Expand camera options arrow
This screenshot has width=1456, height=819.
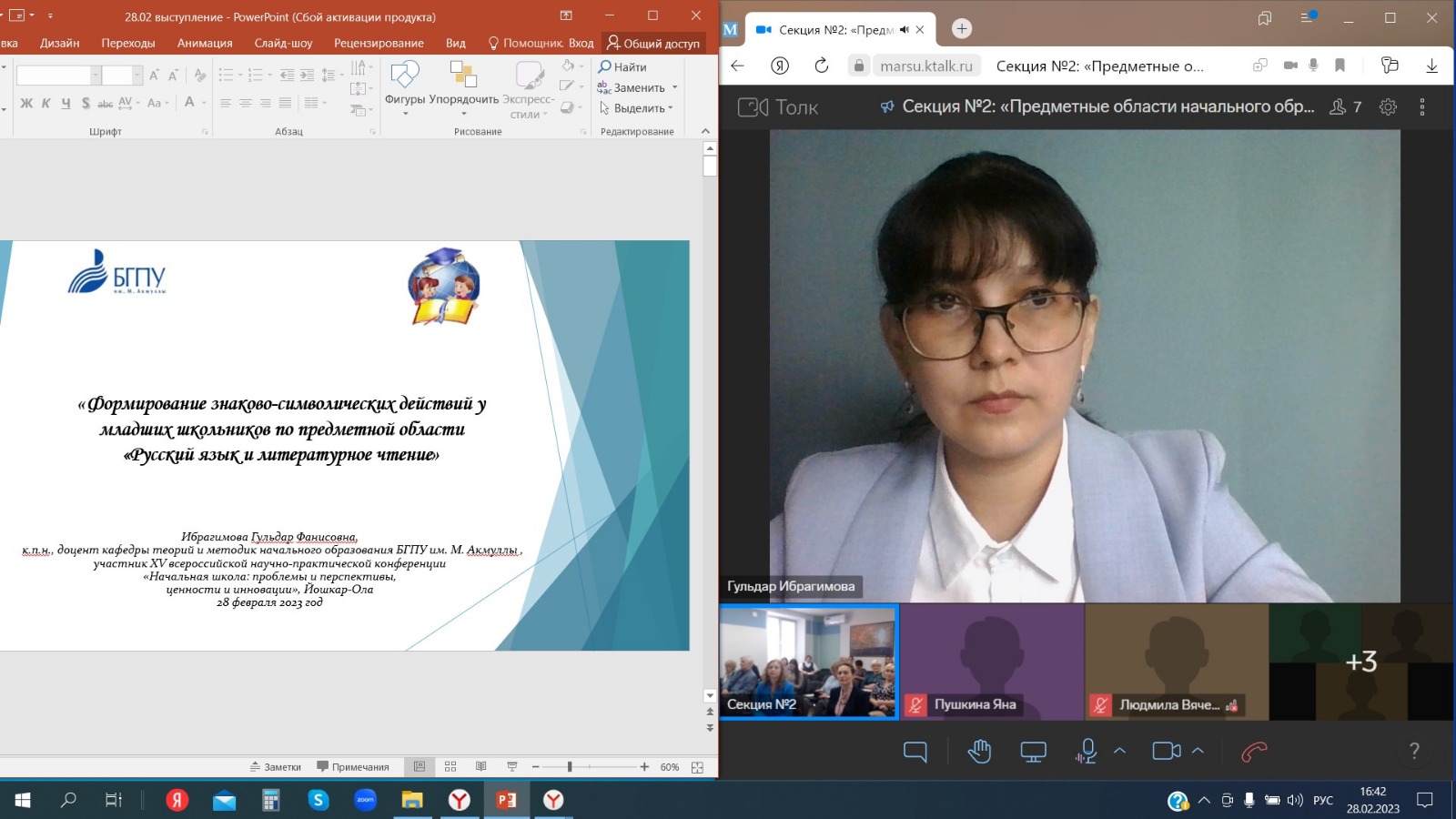tap(1198, 752)
